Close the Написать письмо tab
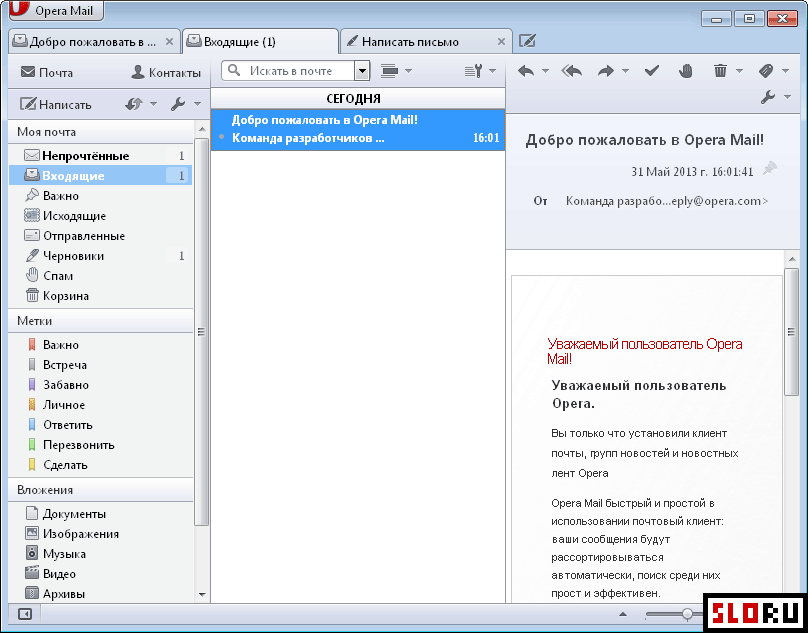This screenshot has width=808, height=633. click(x=501, y=42)
